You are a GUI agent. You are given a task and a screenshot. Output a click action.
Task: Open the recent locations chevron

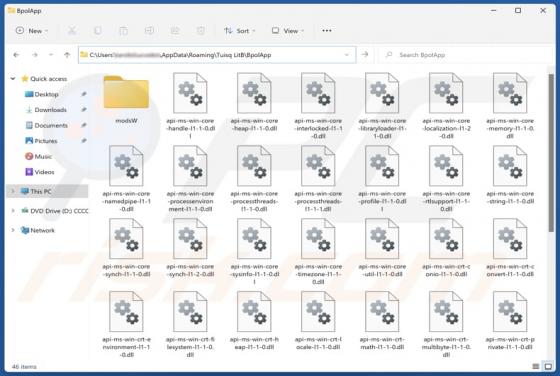51,55
